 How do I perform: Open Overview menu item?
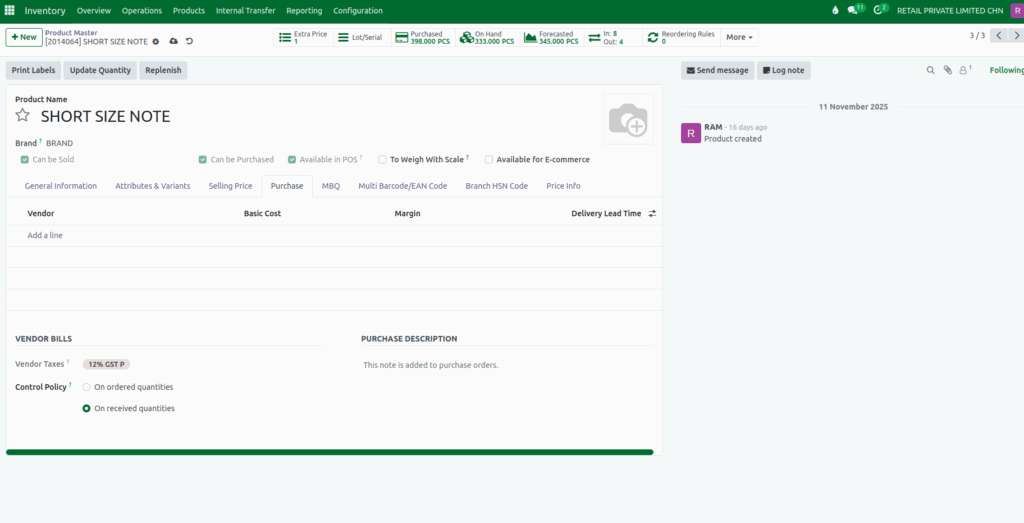point(94,10)
